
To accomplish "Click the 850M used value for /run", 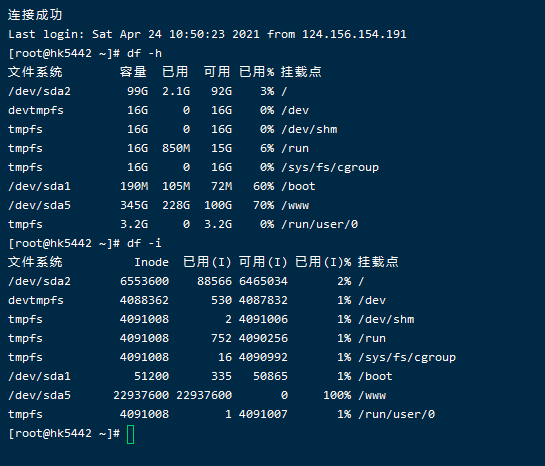I will [176, 148].
